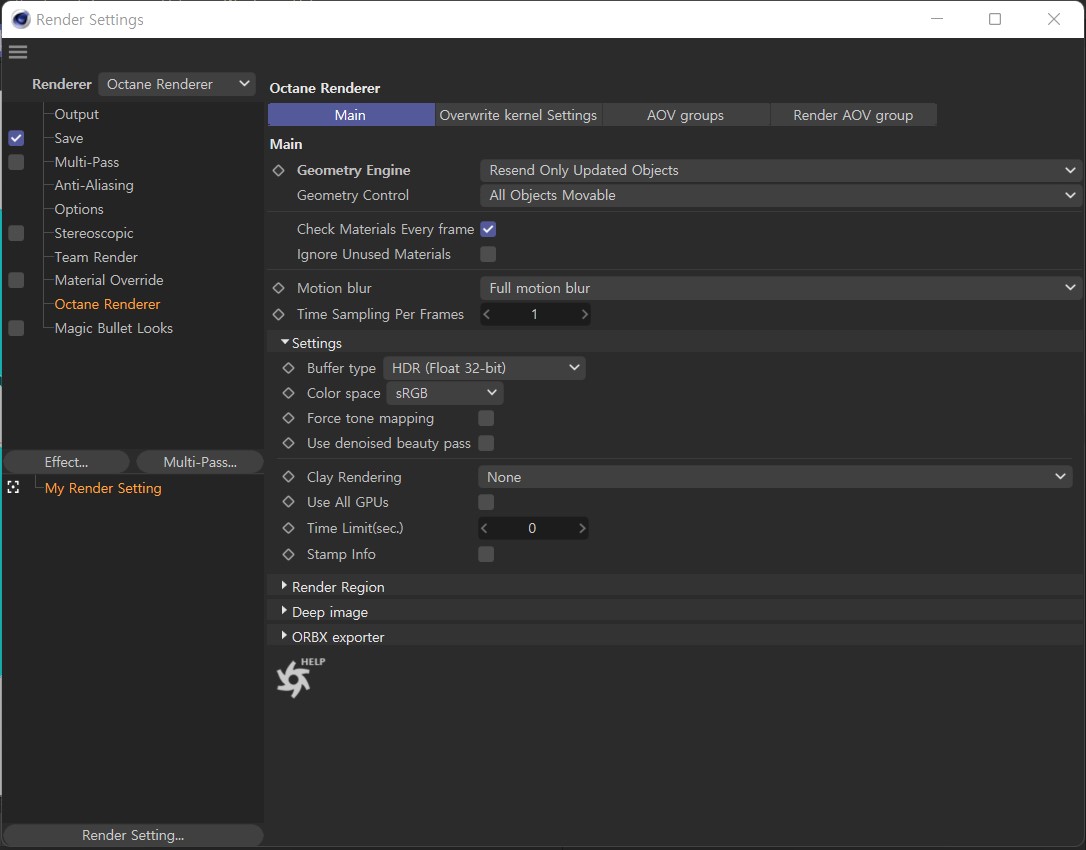Screen dimensions: 1086x850
Task: Select Team Render in settings list
Action: click(x=96, y=257)
